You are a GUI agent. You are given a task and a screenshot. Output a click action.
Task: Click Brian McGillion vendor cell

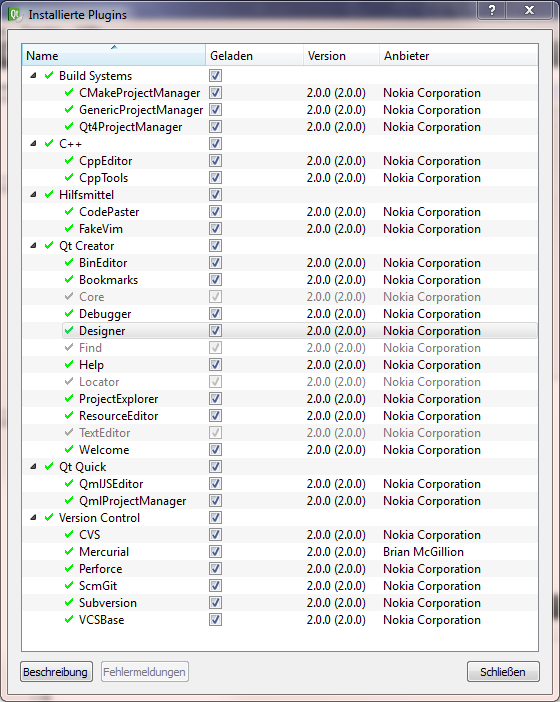click(423, 552)
